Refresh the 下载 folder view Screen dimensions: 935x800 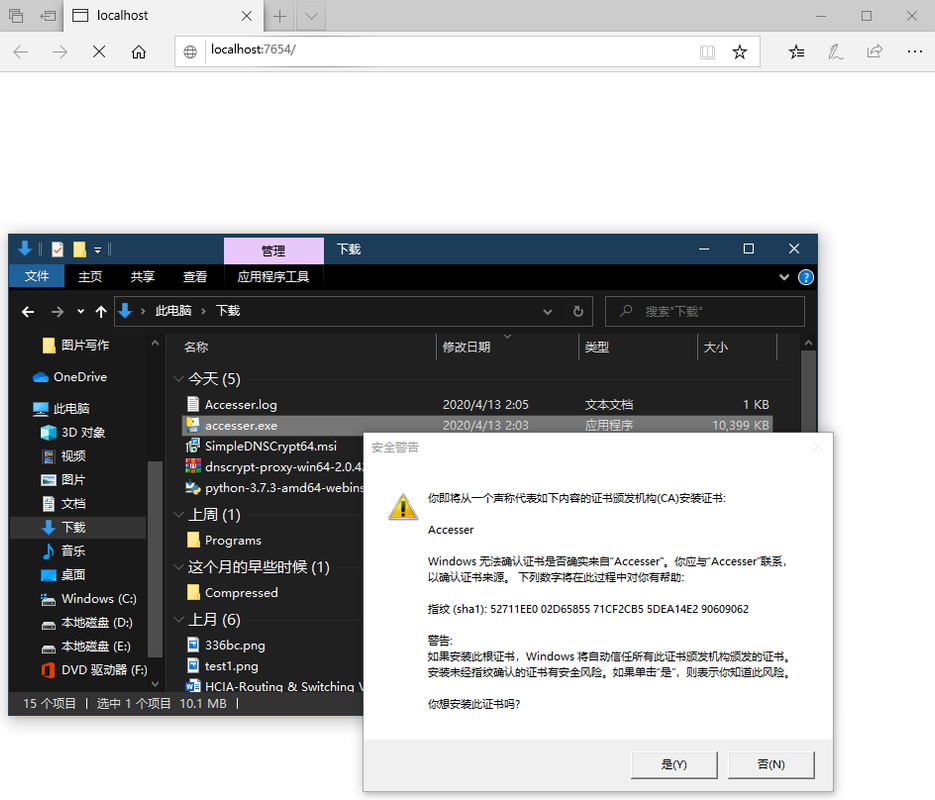(578, 312)
